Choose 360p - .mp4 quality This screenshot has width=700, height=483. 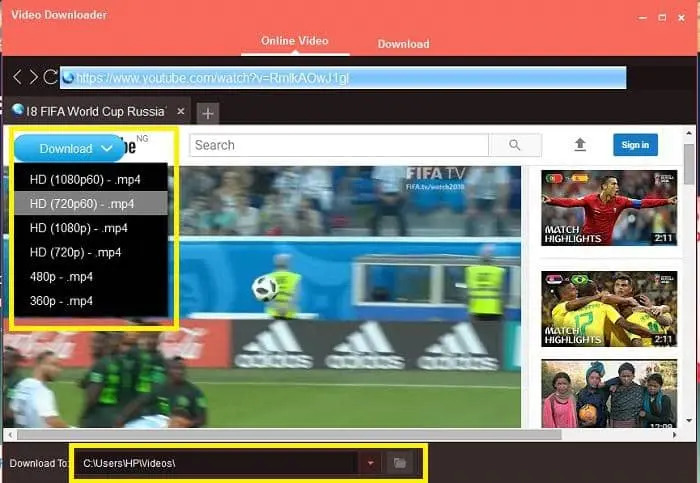click(x=61, y=300)
